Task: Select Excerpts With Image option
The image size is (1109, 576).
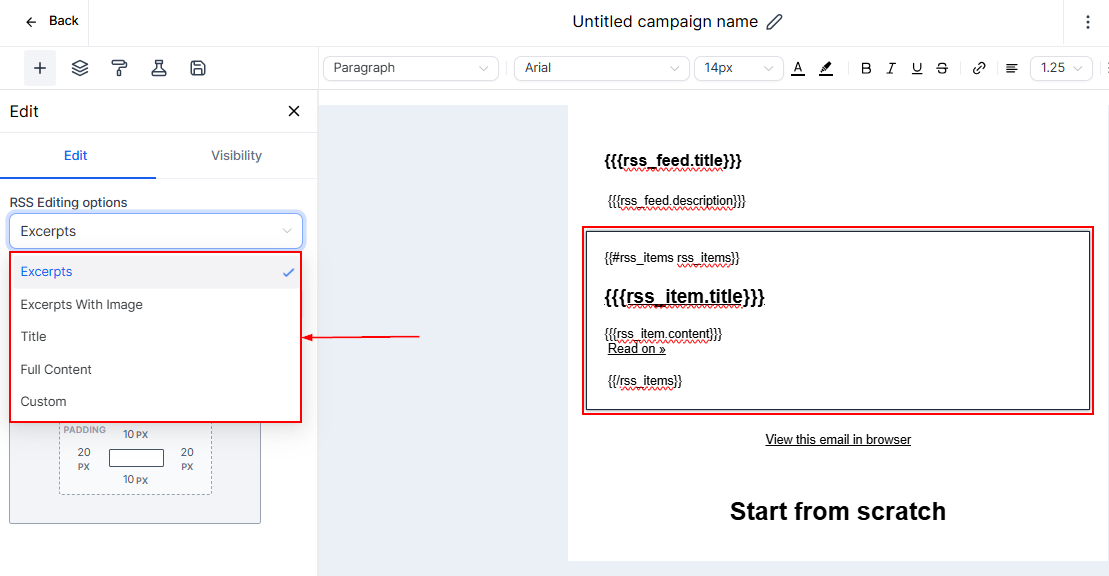Action: (x=156, y=304)
